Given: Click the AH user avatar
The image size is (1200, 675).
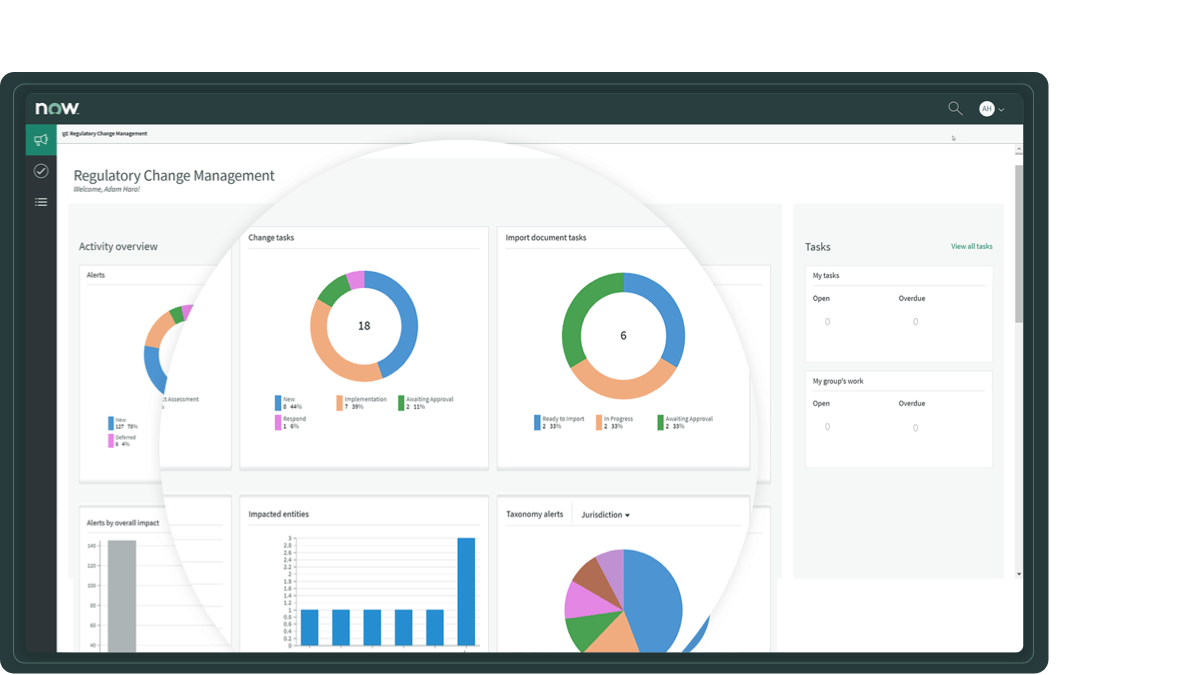Looking at the screenshot, I should (x=987, y=109).
